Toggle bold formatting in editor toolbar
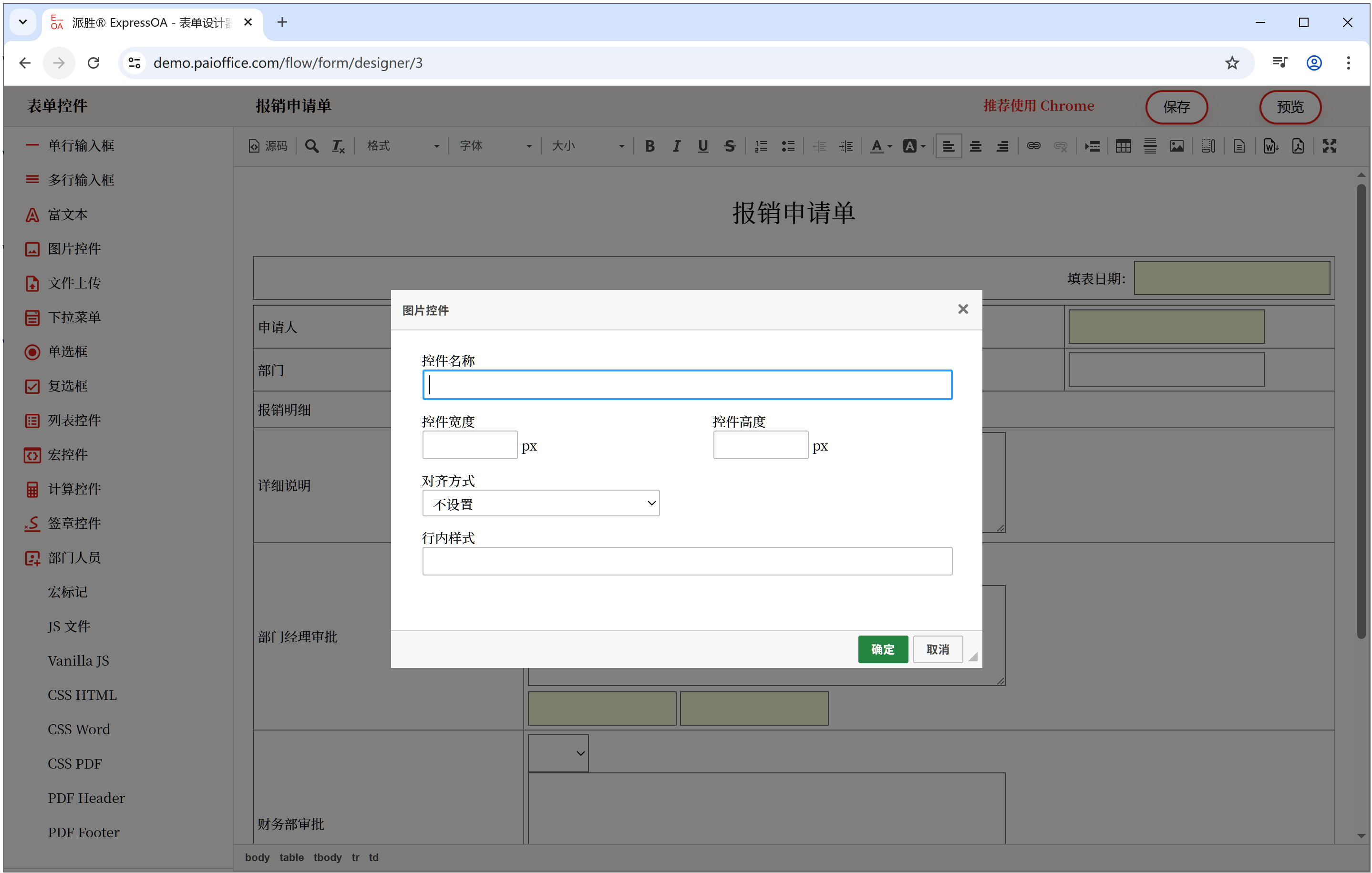The width and height of the screenshot is (1372, 873). tap(650, 146)
